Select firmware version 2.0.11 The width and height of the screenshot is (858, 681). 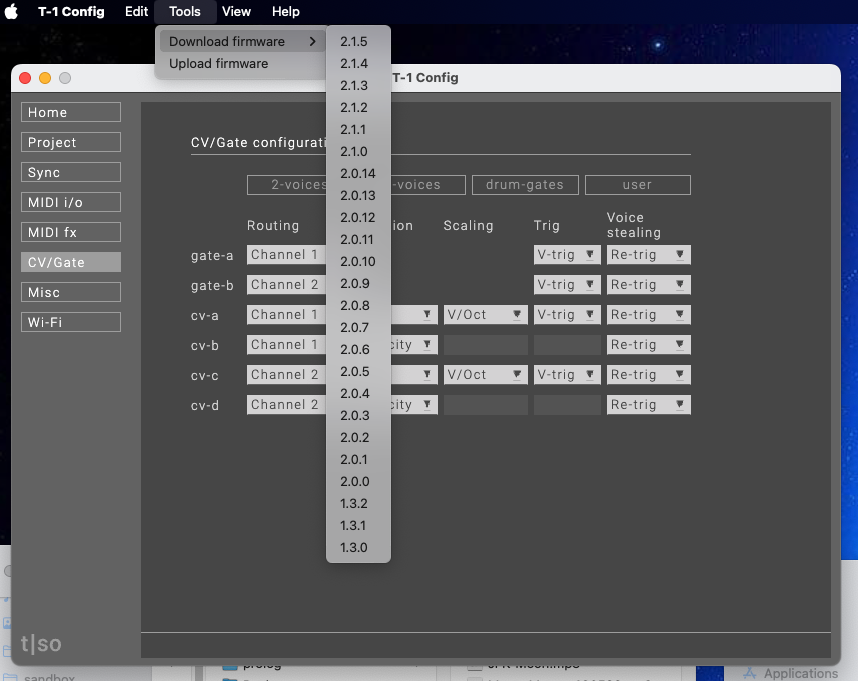coord(358,240)
